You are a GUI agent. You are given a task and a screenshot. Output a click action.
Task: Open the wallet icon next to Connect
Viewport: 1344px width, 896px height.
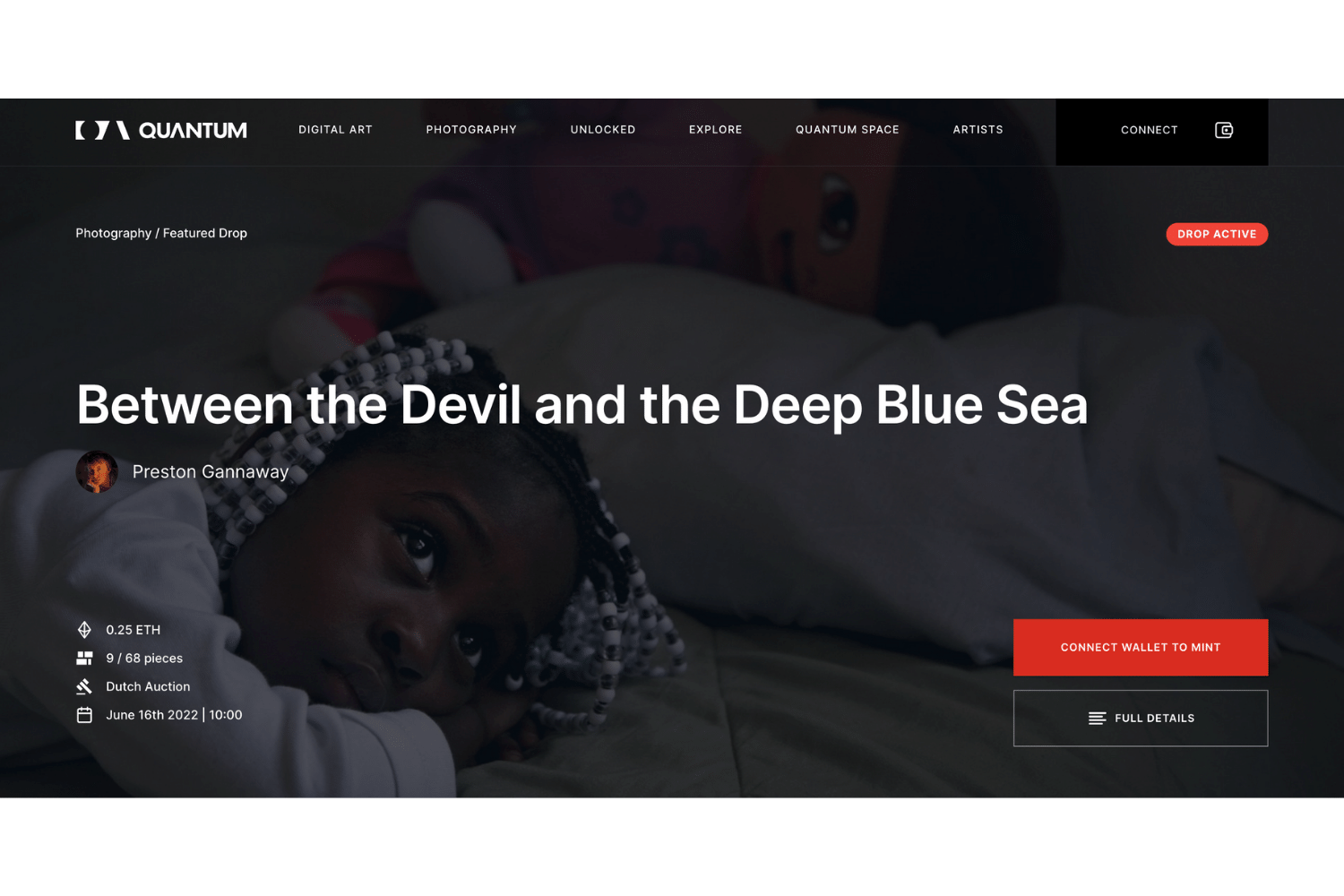[x=1224, y=130]
